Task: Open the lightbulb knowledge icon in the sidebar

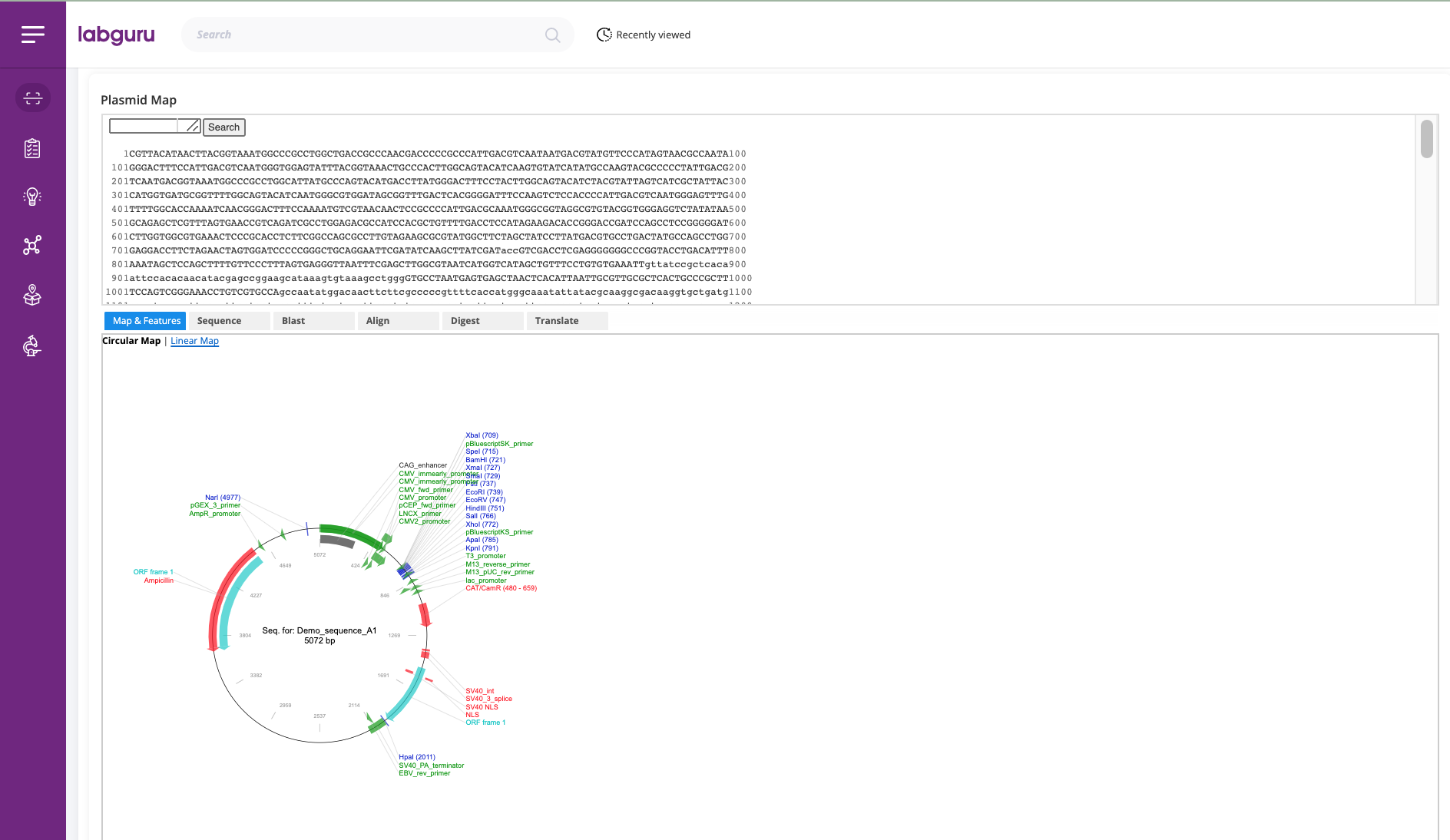Action: coord(32,197)
